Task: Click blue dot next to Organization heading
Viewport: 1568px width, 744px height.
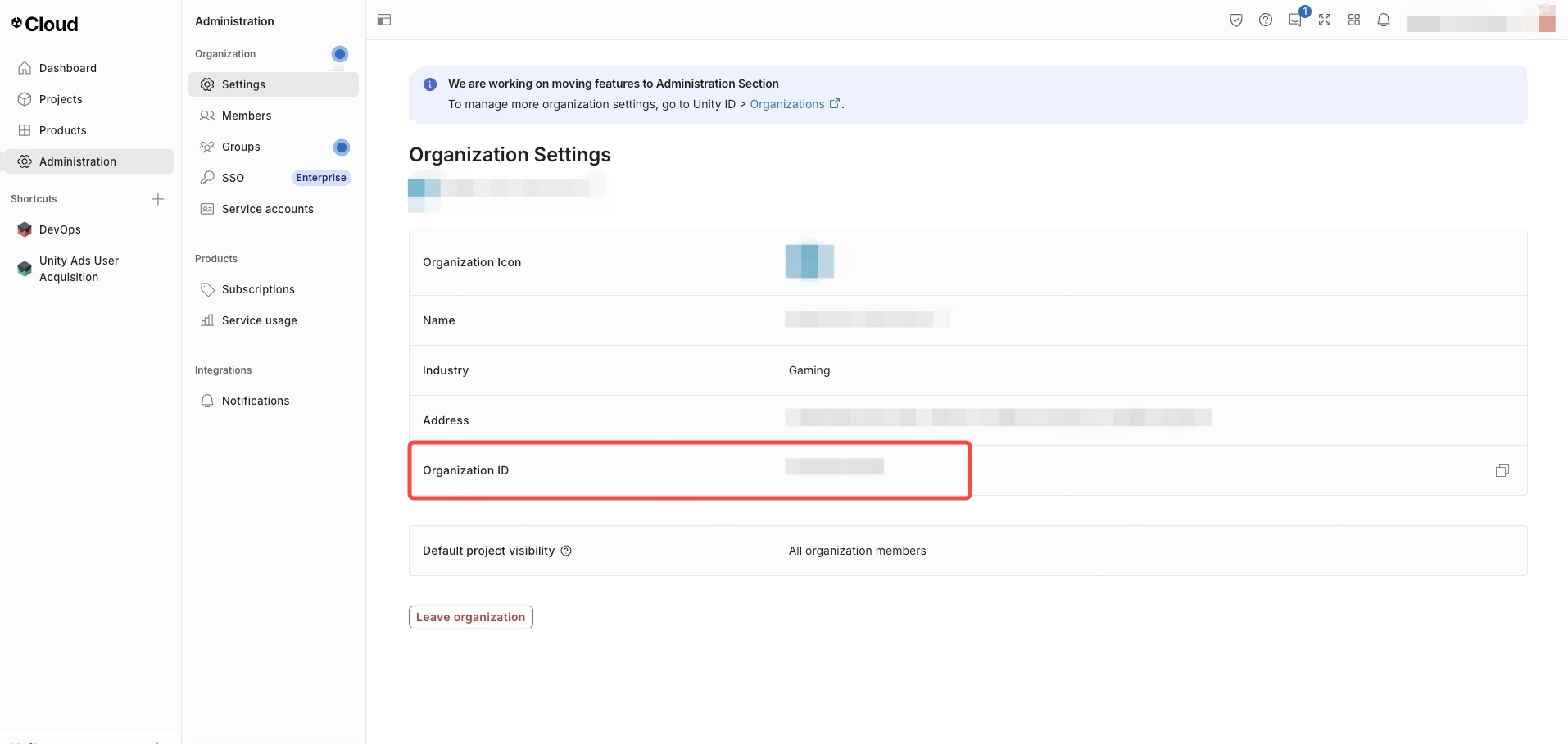Action: pyautogui.click(x=340, y=54)
